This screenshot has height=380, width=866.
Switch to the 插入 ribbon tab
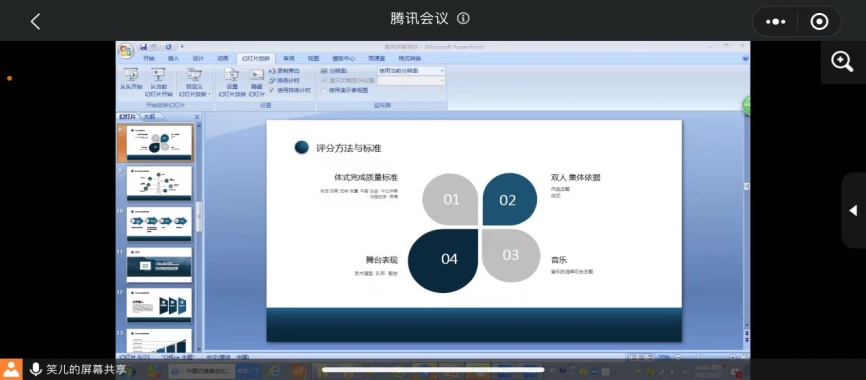(173, 59)
